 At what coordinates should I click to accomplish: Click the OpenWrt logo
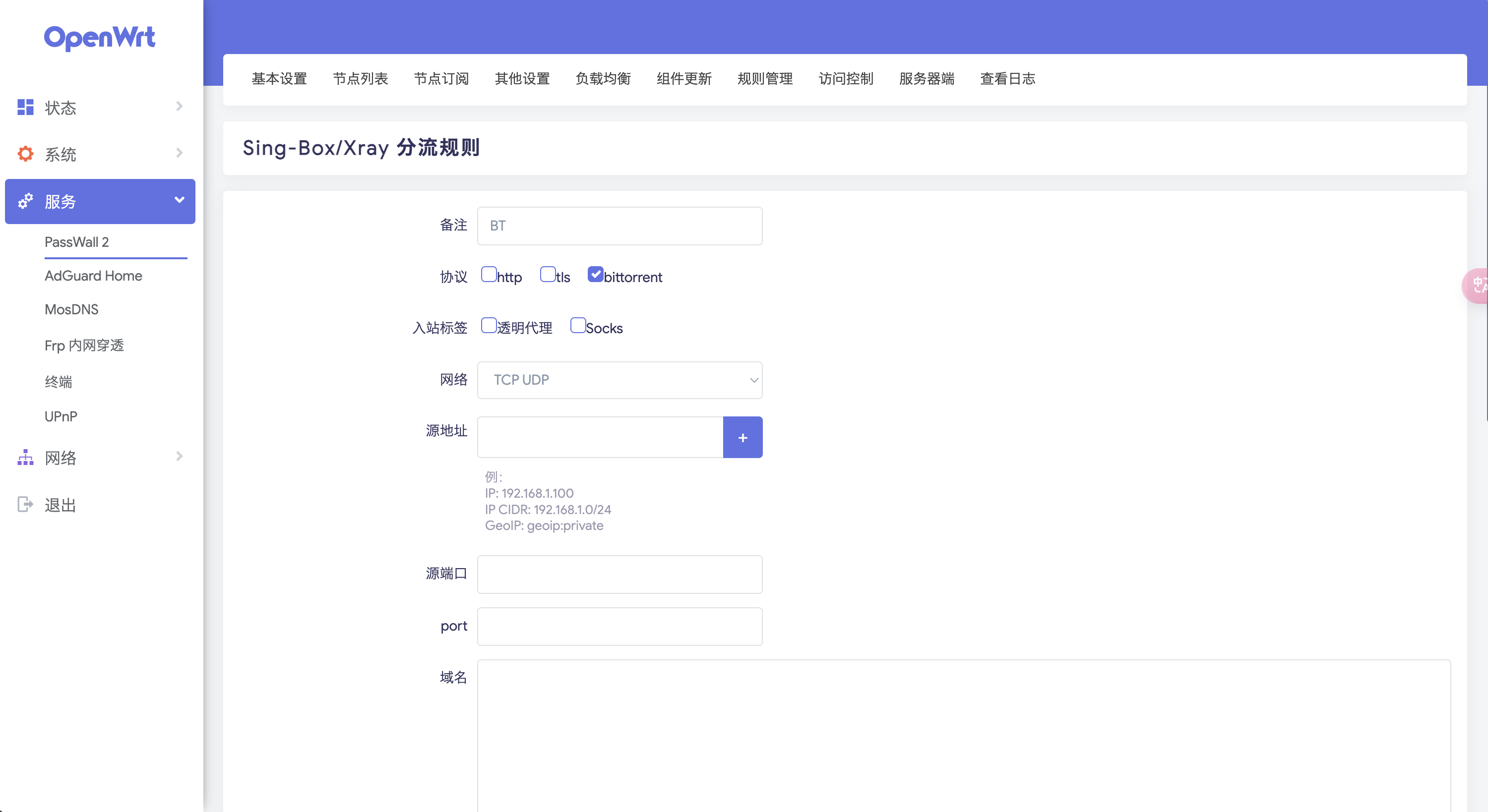(x=99, y=38)
